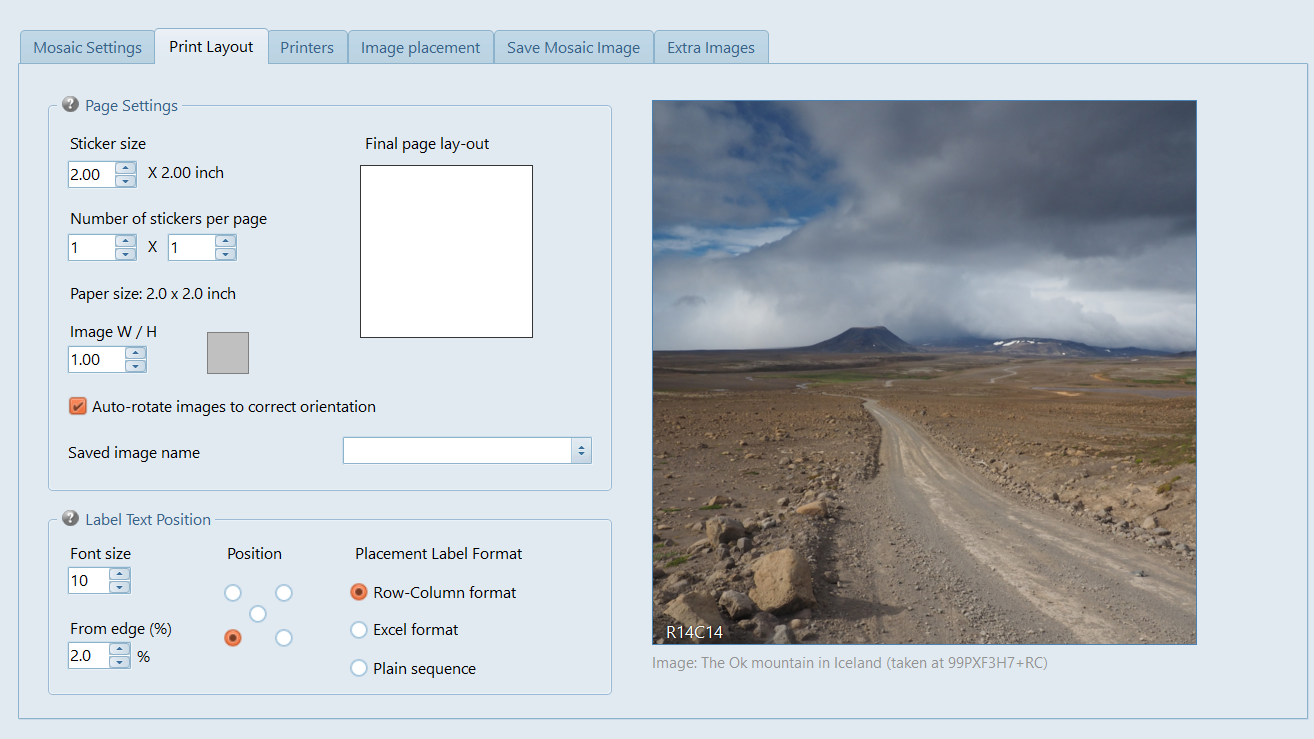Click the gray image ratio preview square
This screenshot has width=1314, height=739.
click(228, 353)
